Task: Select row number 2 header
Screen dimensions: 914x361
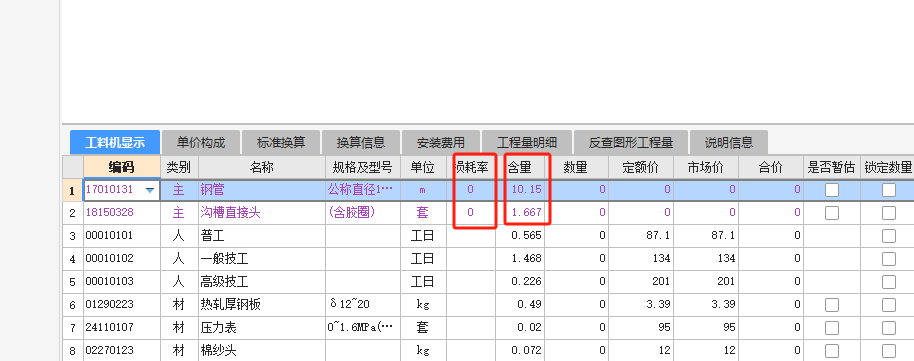Action: (72, 213)
